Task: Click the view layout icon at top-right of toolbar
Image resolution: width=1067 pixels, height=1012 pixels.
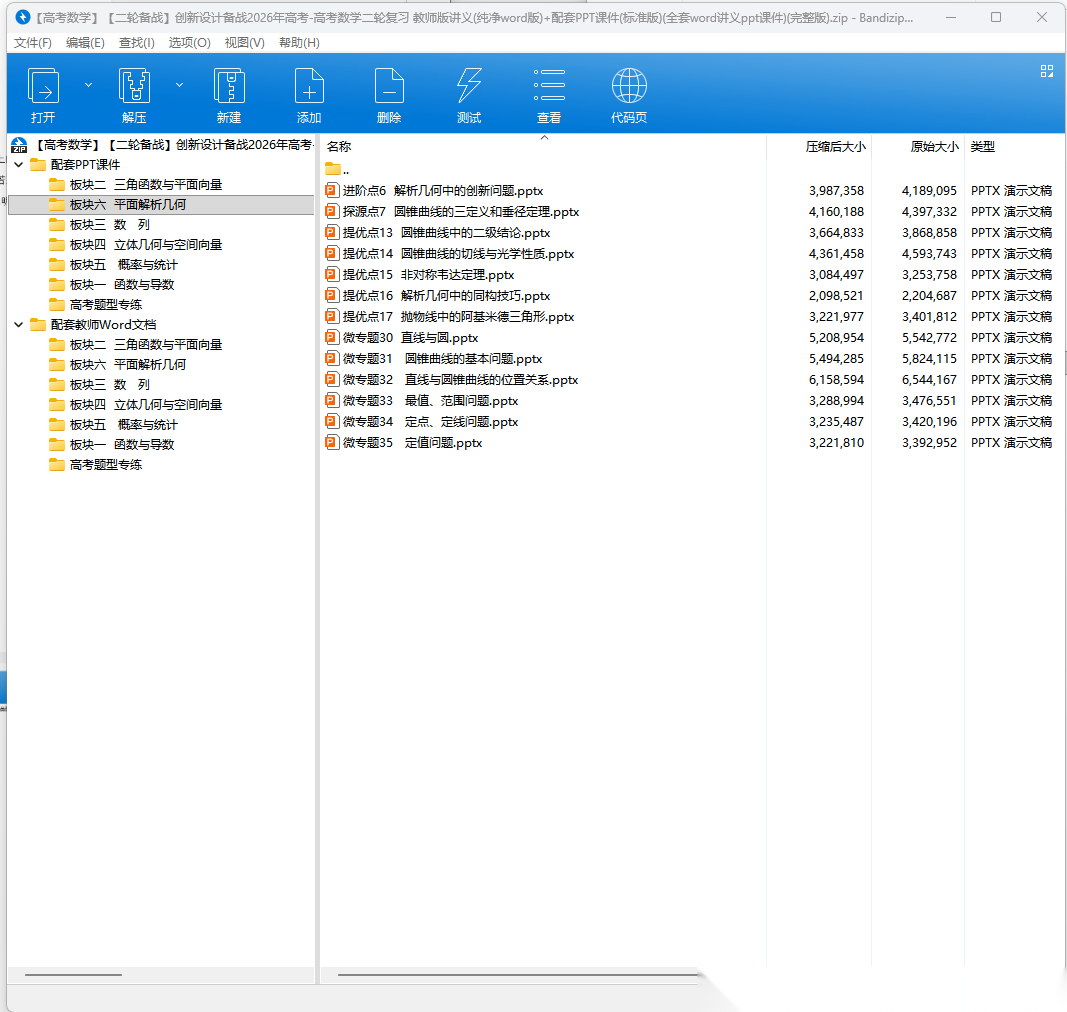Action: (1047, 71)
